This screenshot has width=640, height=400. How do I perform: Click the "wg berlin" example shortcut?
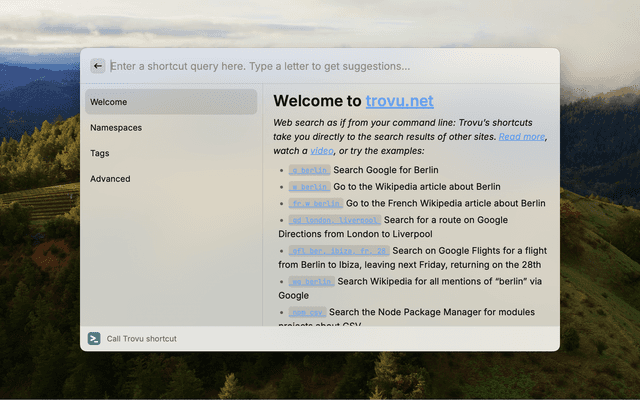311,282
